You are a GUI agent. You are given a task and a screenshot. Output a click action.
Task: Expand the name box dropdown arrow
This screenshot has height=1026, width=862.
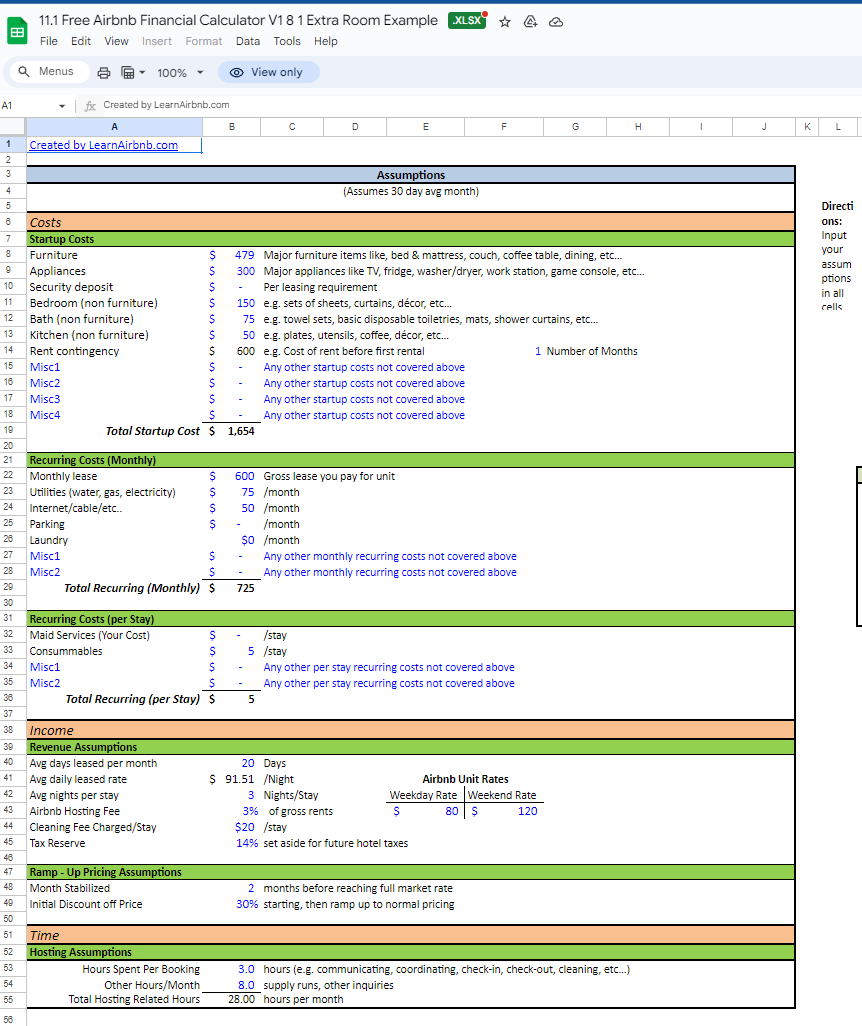pos(62,106)
